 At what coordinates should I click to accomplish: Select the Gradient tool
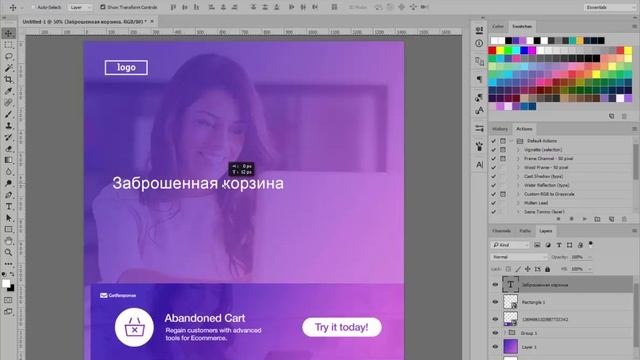(8, 160)
